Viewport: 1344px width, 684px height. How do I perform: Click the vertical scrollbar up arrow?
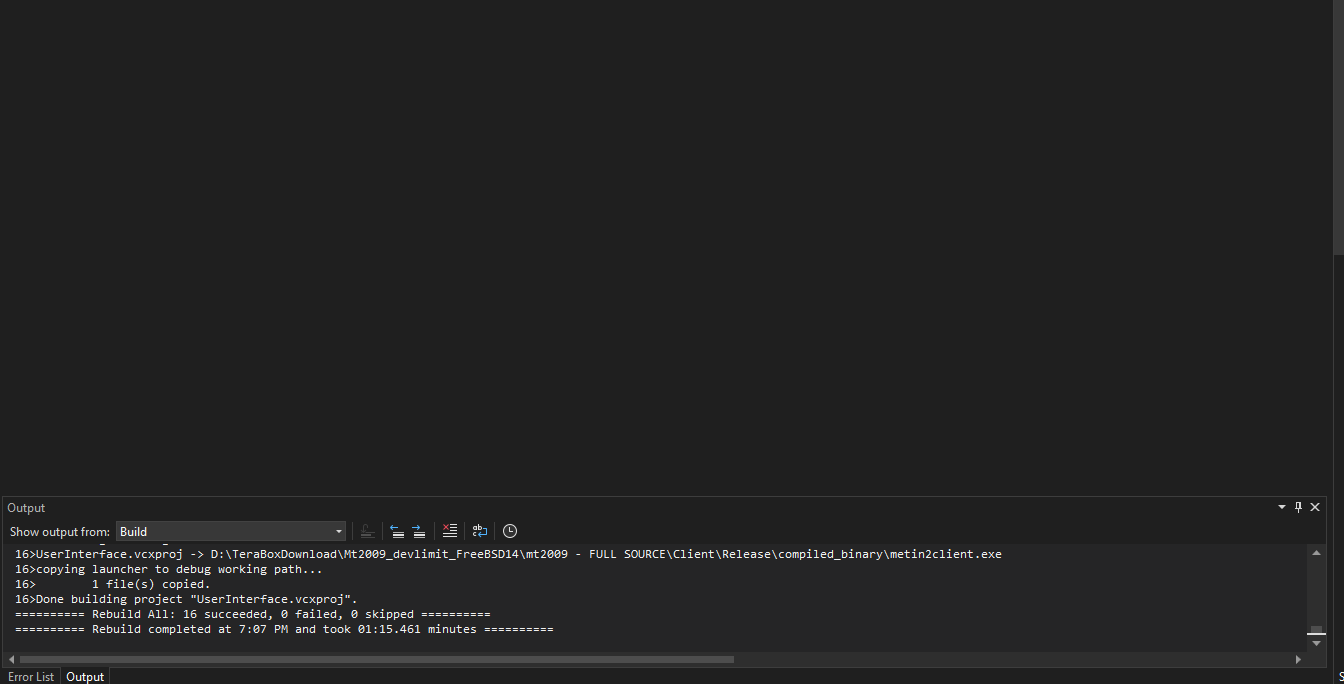tap(1316, 551)
